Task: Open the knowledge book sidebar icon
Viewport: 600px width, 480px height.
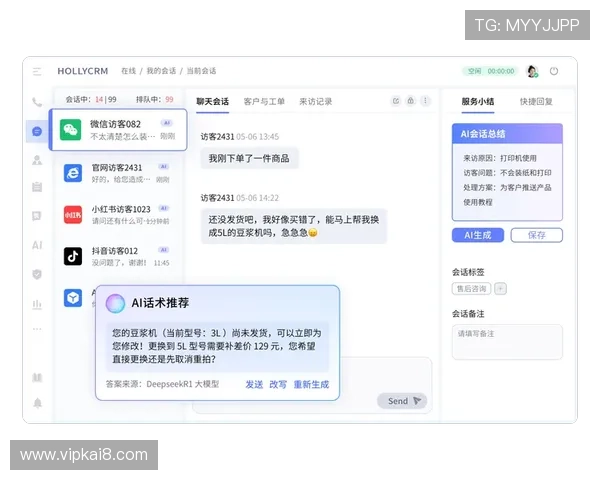Action: point(37,378)
